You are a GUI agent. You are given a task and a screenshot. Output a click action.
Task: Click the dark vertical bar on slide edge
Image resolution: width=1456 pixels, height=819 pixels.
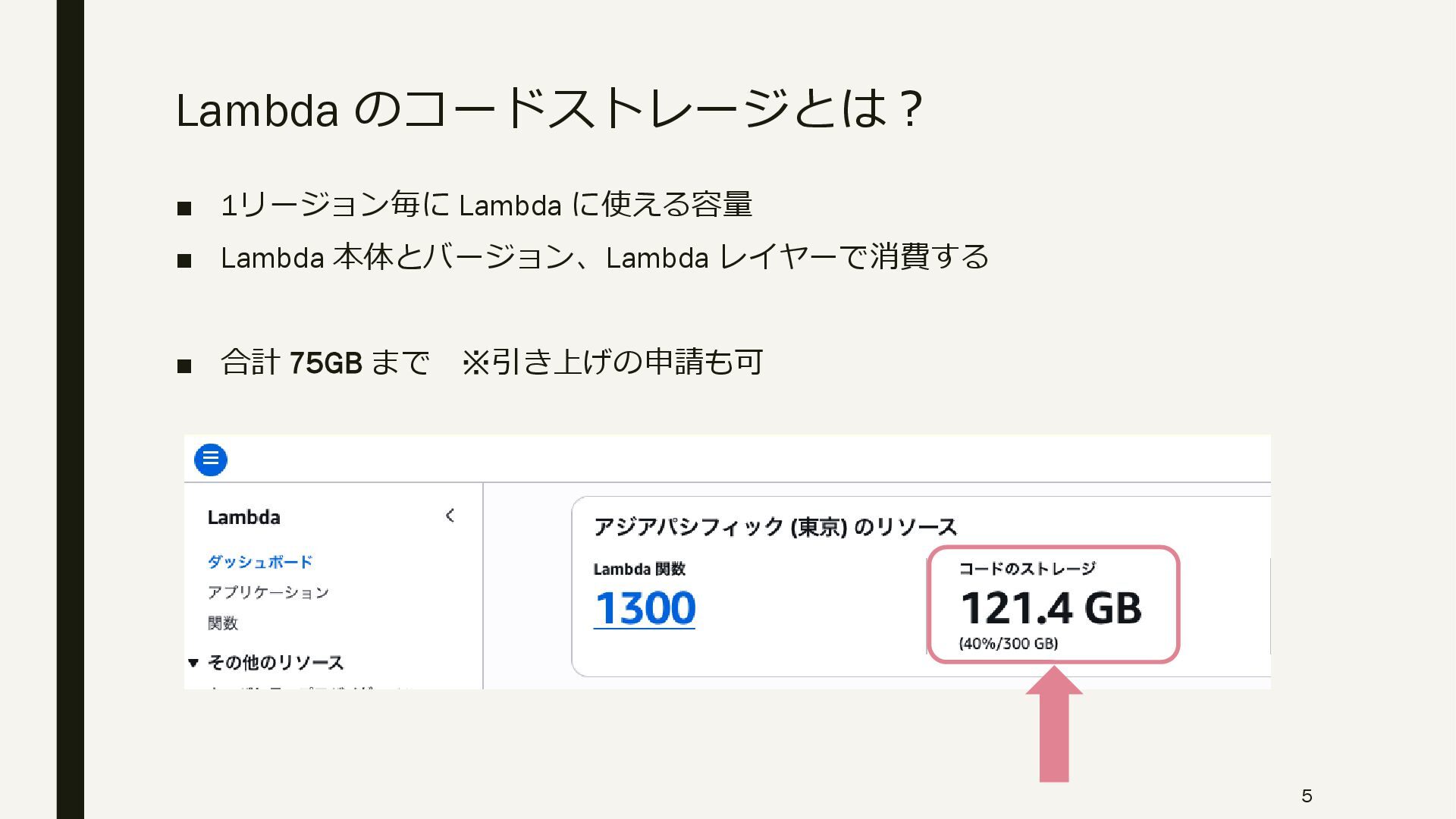[70, 409]
